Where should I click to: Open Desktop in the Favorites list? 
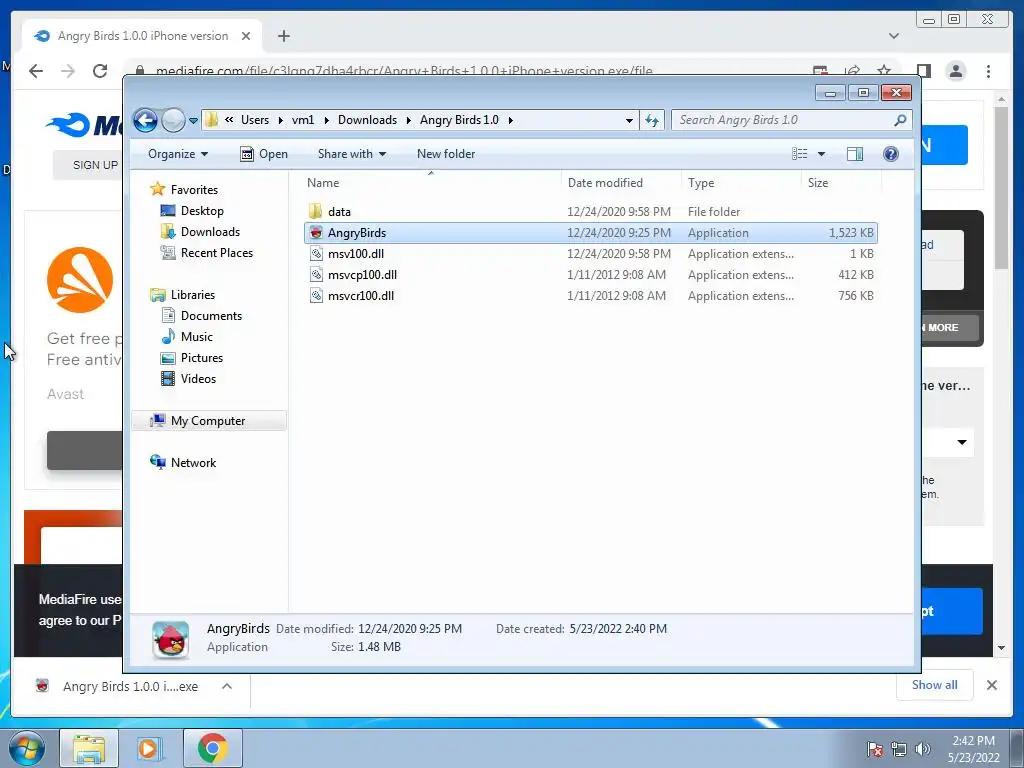[202, 211]
